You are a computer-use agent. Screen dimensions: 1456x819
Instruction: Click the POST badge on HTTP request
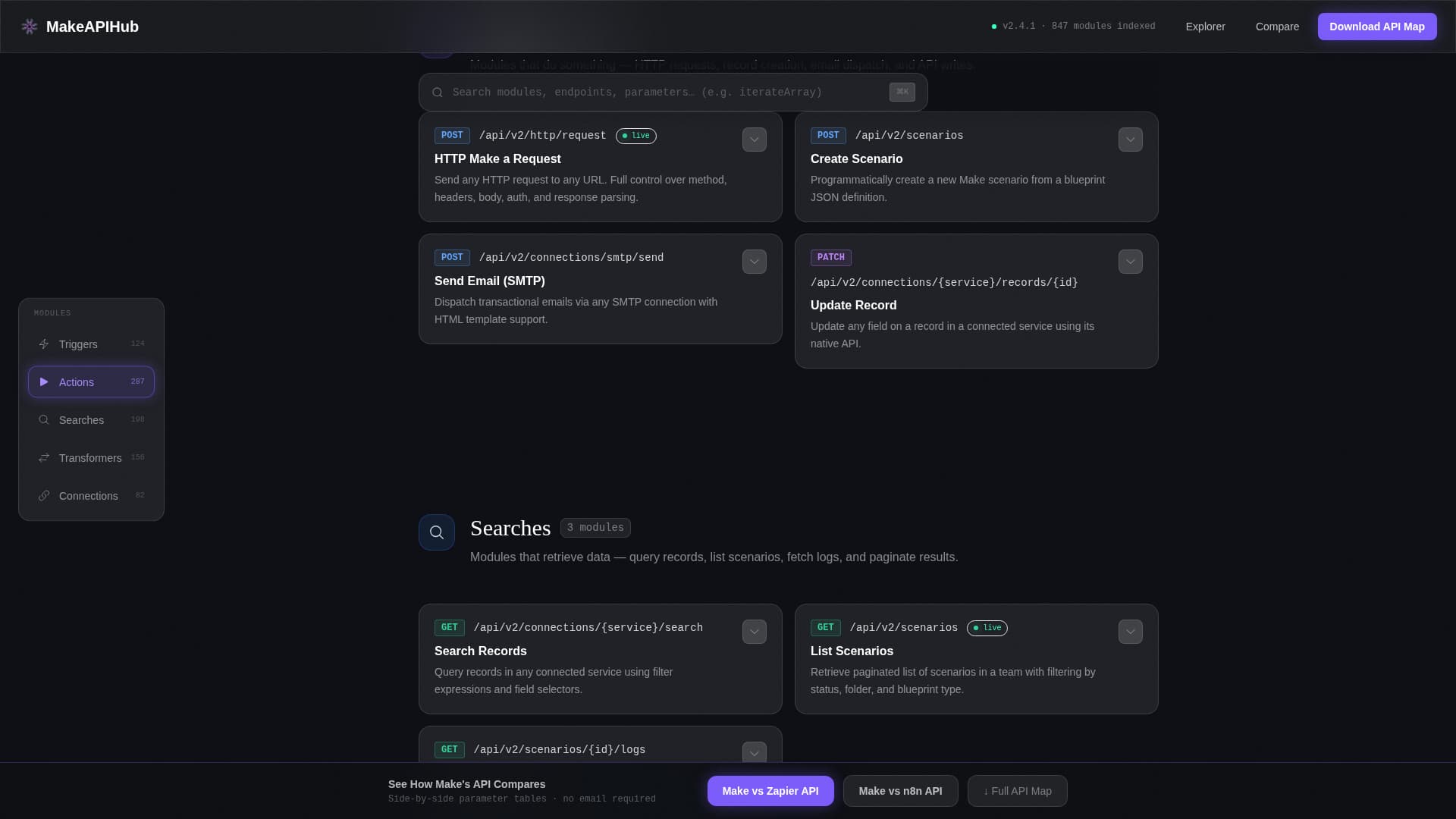click(452, 136)
